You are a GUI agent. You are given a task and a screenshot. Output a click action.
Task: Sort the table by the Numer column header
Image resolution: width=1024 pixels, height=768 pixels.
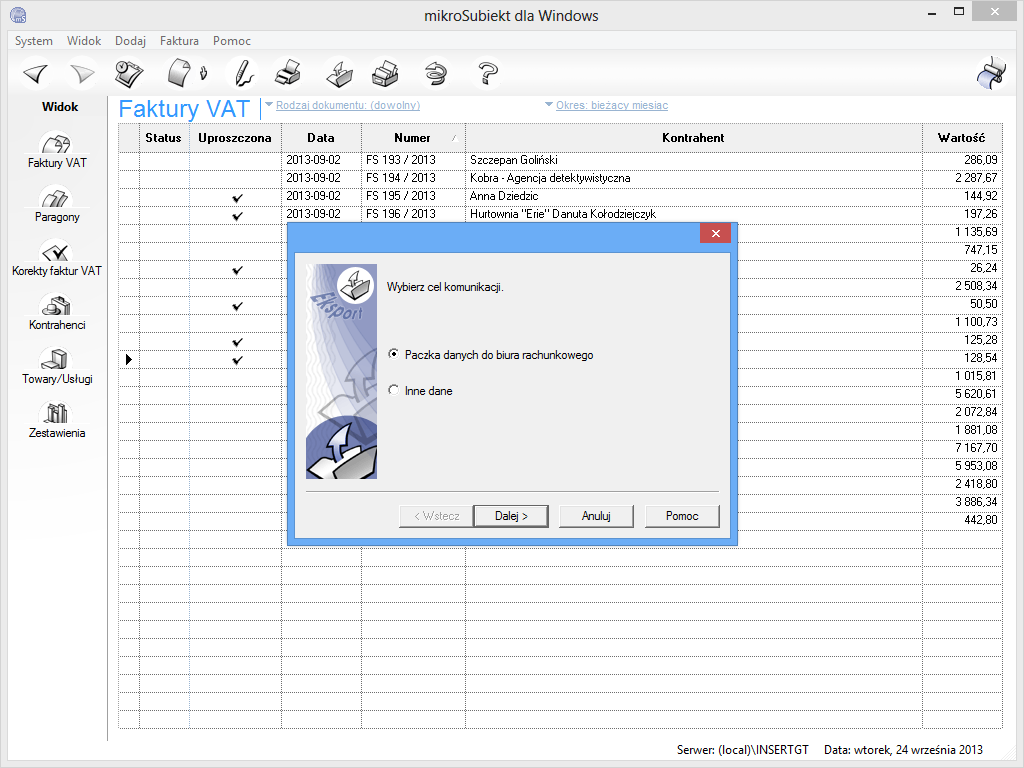tap(412, 138)
